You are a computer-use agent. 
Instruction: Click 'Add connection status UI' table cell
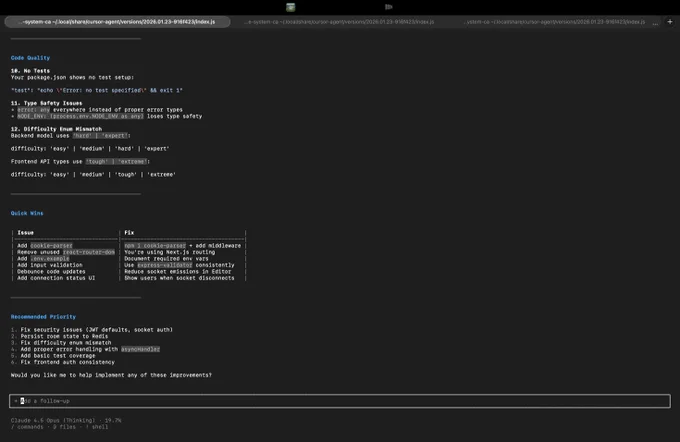coord(56,278)
